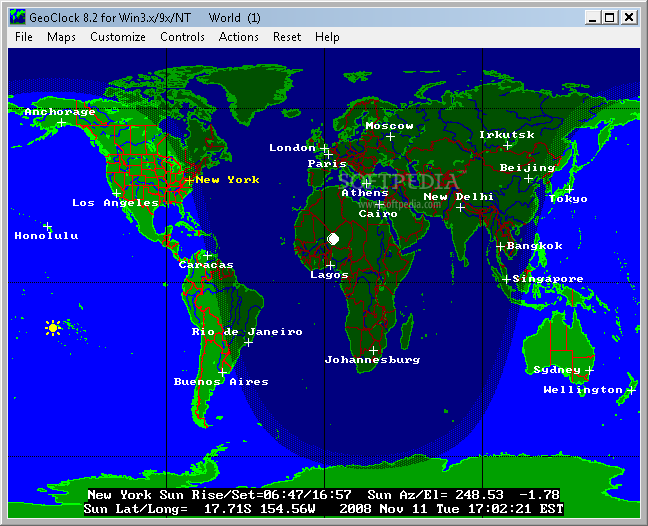Click the 2008 Nov 11 Tue date readout
The image size is (648, 526).
tap(399, 509)
